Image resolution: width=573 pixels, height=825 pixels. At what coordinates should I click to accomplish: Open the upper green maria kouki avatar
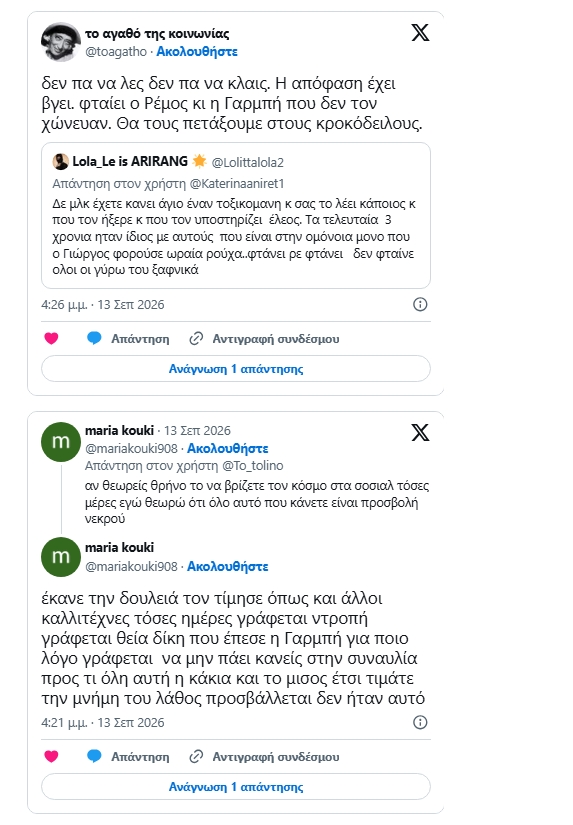(61, 442)
